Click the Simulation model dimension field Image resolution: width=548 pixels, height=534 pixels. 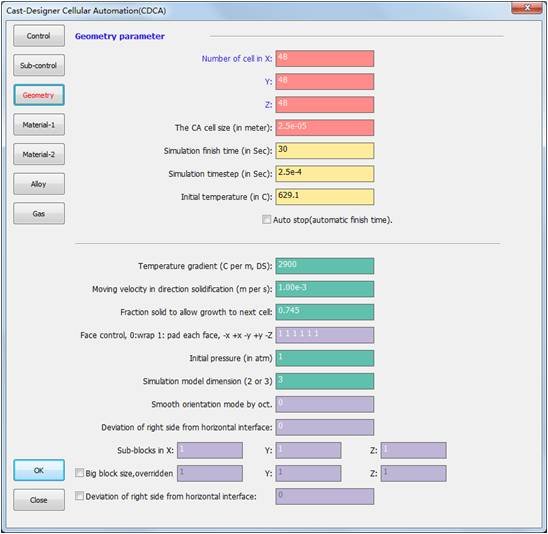tap(324, 381)
